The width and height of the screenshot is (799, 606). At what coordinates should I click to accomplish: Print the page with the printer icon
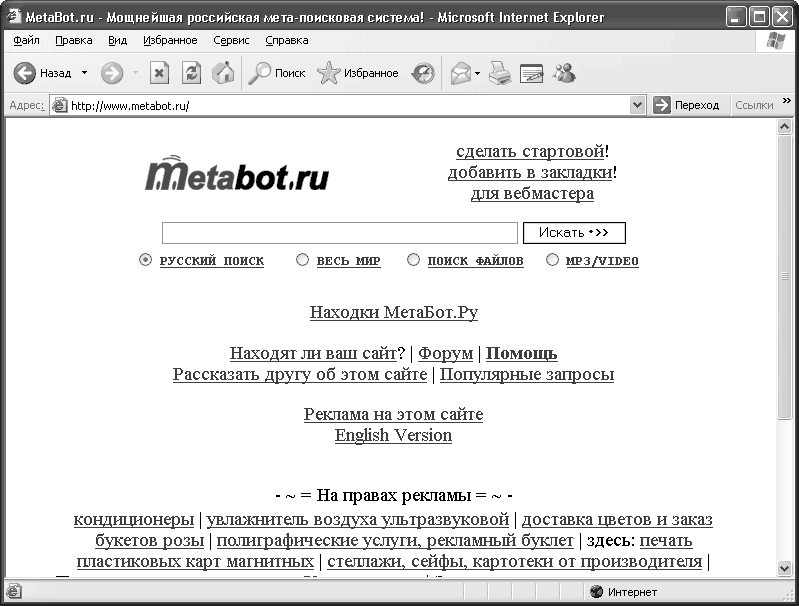[500, 73]
